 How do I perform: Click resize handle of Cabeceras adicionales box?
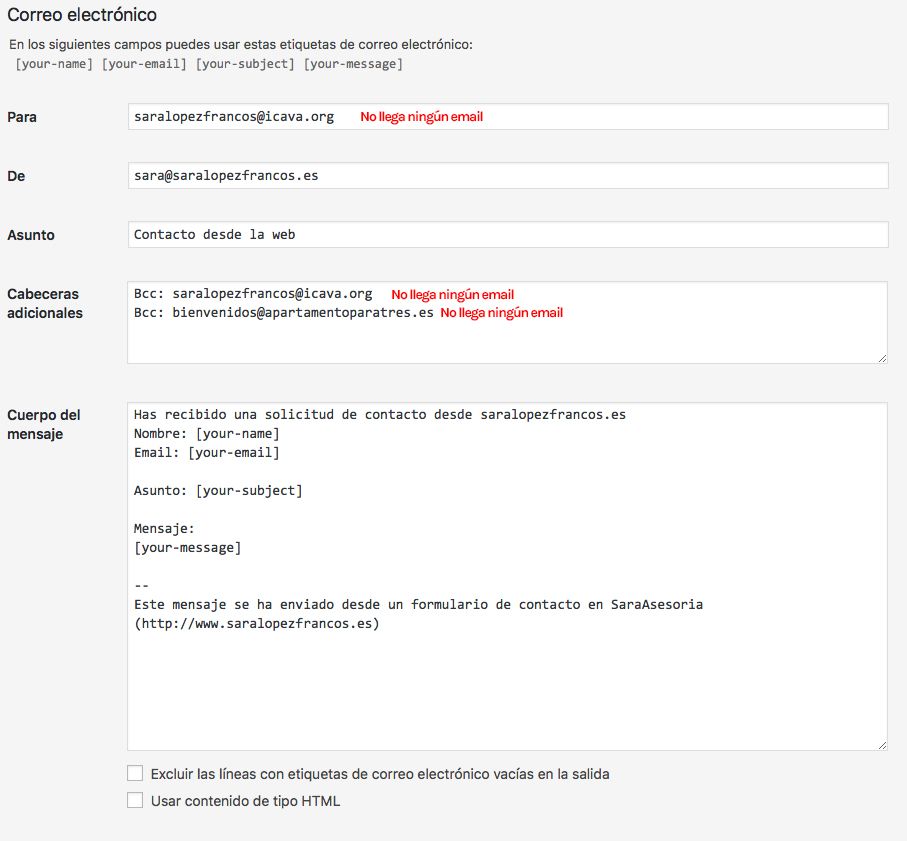point(882,359)
